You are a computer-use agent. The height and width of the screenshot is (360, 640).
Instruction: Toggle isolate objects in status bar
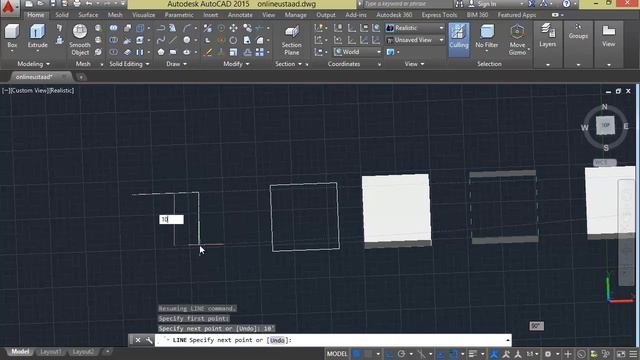pyautogui.click(x=606, y=354)
